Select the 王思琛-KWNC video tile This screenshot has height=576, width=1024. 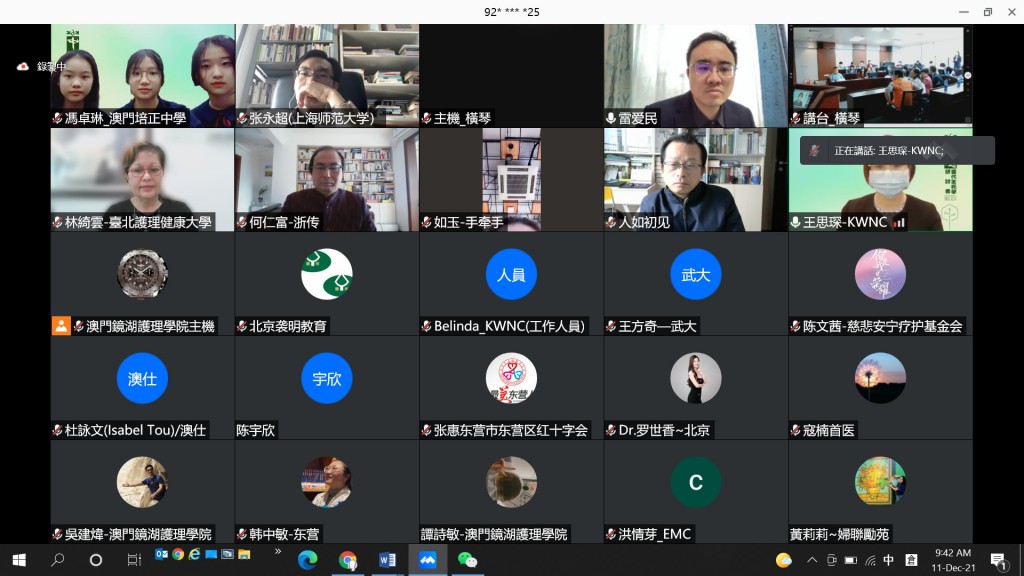[880, 180]
